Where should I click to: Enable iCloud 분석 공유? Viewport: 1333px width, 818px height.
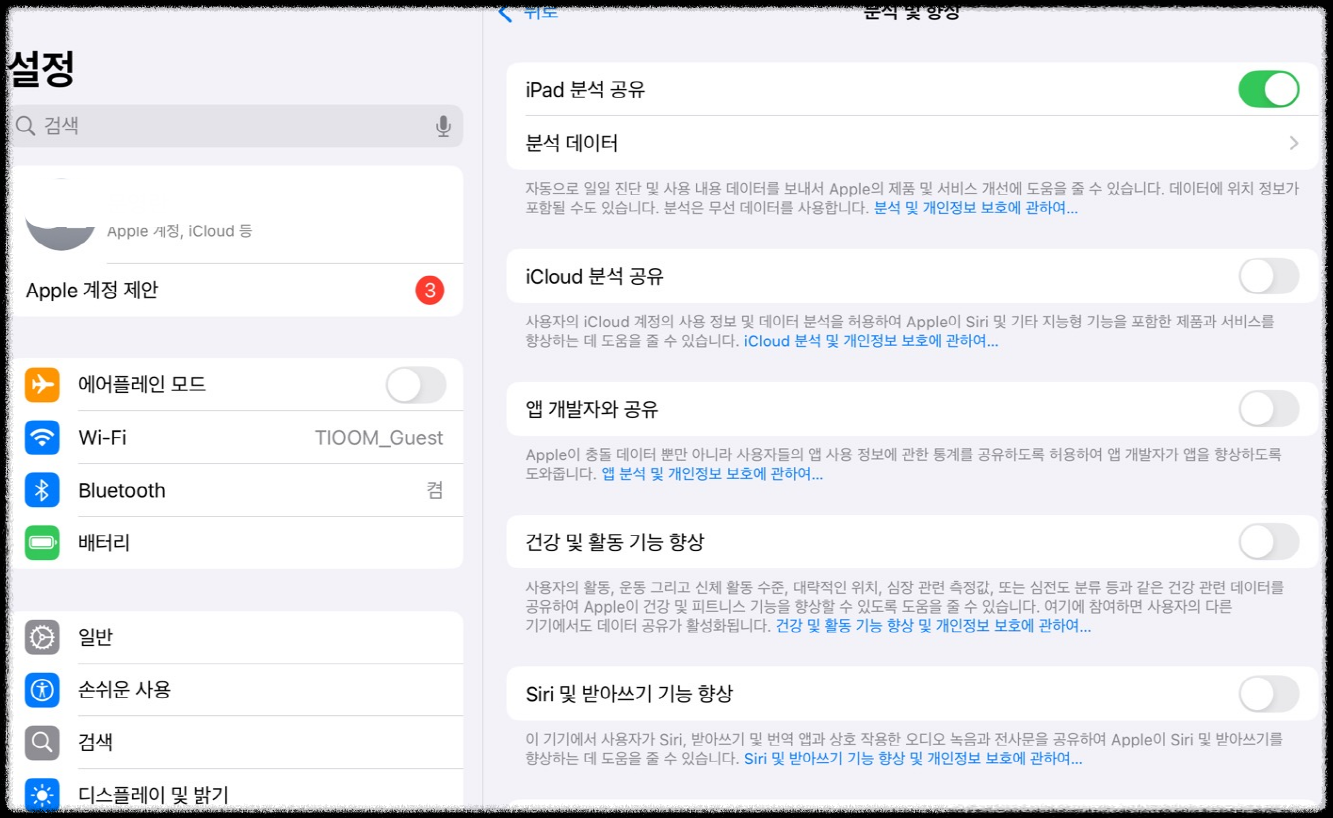tap(1268, 277)
